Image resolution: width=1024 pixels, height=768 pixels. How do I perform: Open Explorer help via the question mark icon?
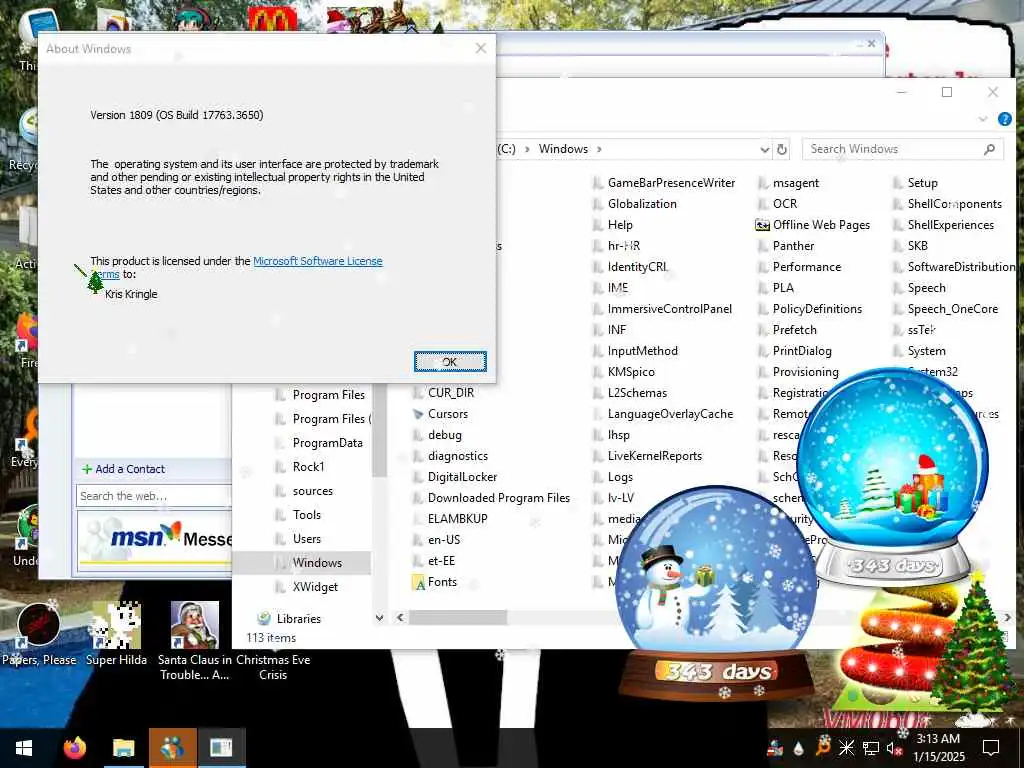point(1004,119)
